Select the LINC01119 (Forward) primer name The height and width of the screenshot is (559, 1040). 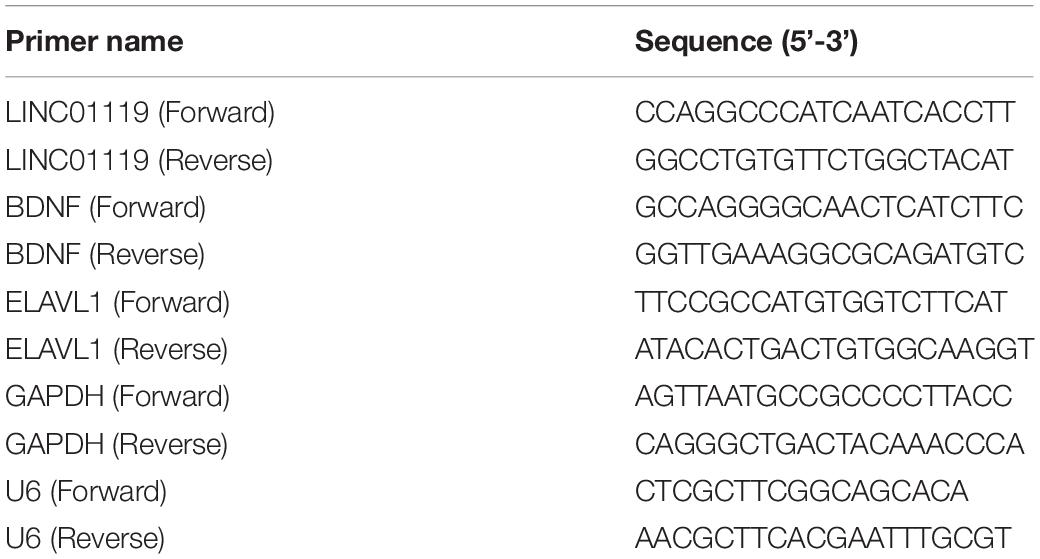click(140, 113)
